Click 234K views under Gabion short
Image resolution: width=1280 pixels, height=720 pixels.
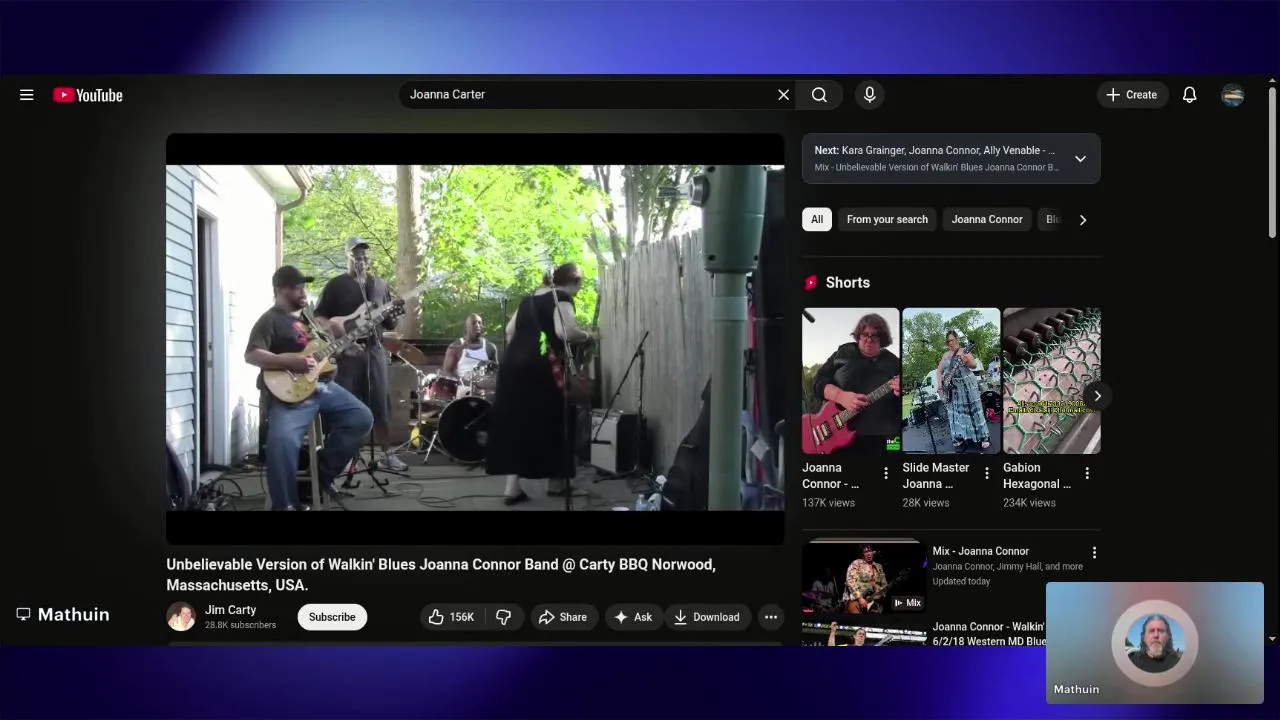pyautogui.click(x=1029, y=503)
